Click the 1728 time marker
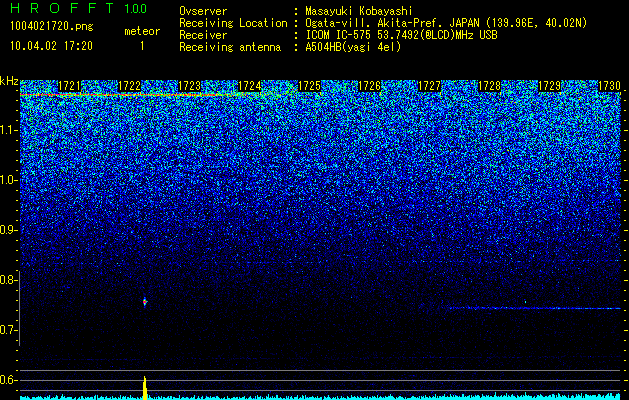Viewport: 629px width, 400px height. pos(489,86)
